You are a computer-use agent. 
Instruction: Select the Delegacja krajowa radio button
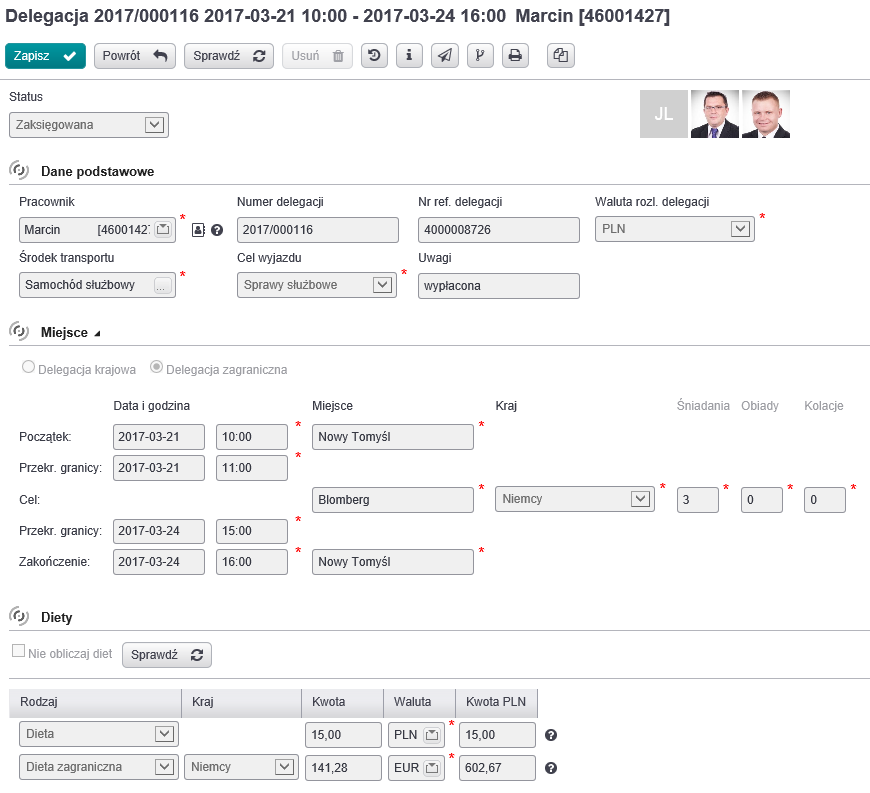(x=30, y=367)
